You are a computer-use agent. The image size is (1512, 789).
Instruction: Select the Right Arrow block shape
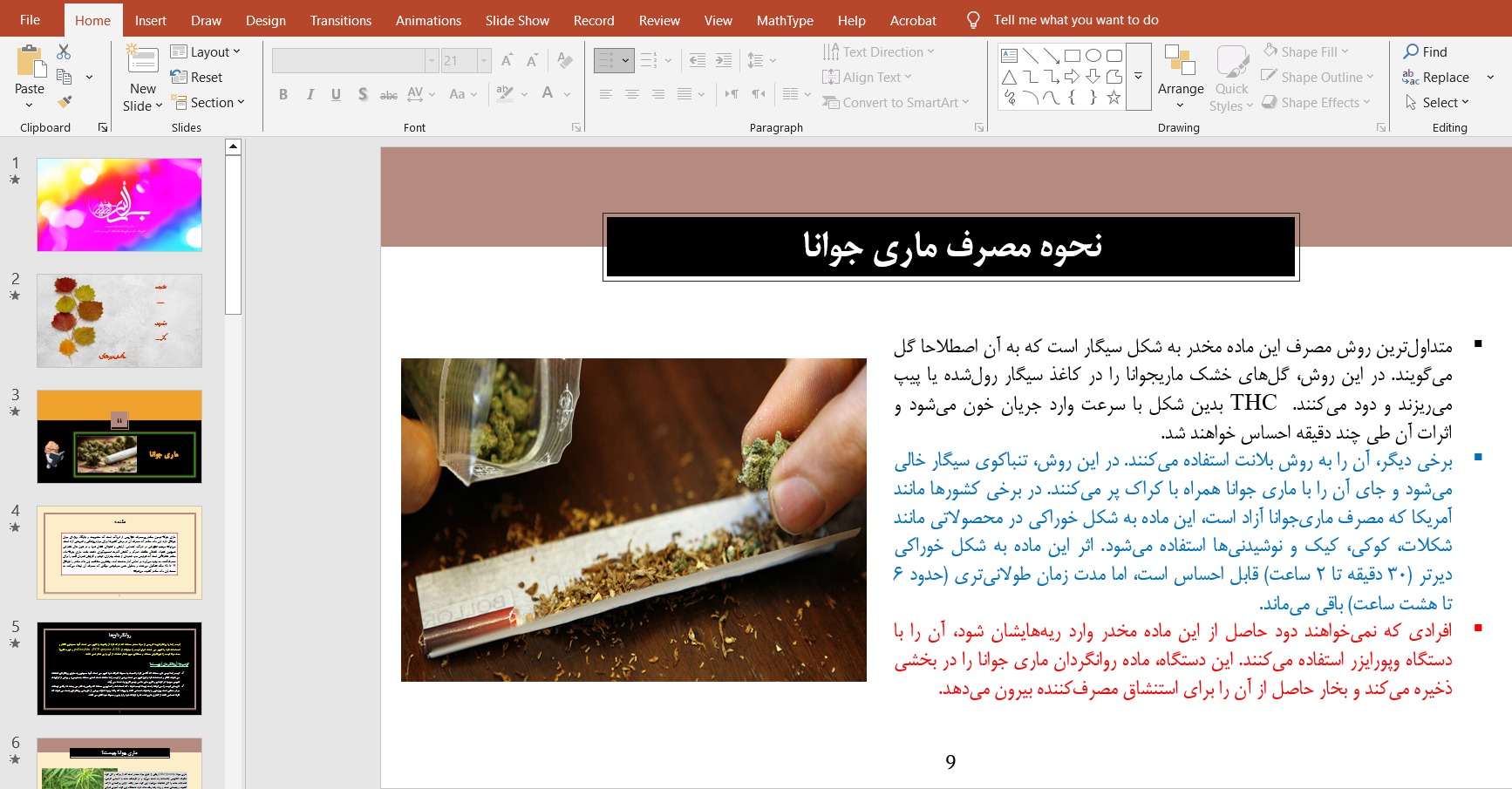(x=1072, y=77)
